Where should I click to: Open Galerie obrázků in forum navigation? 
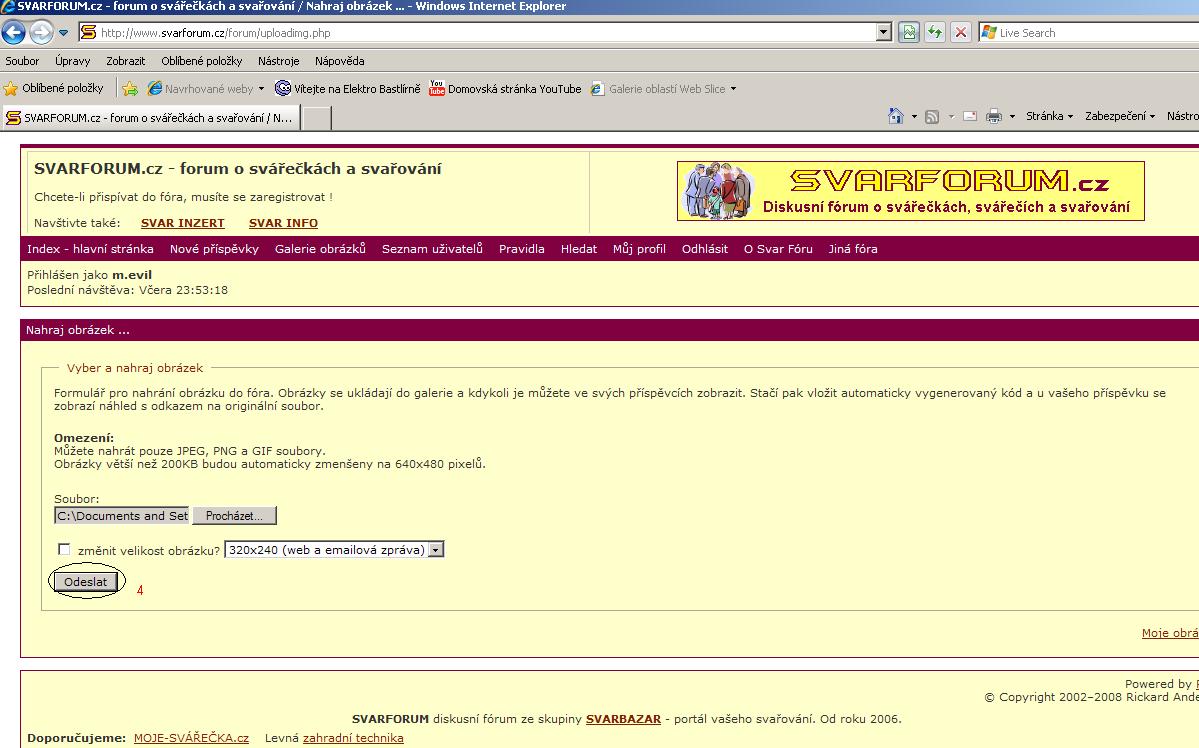320,249
